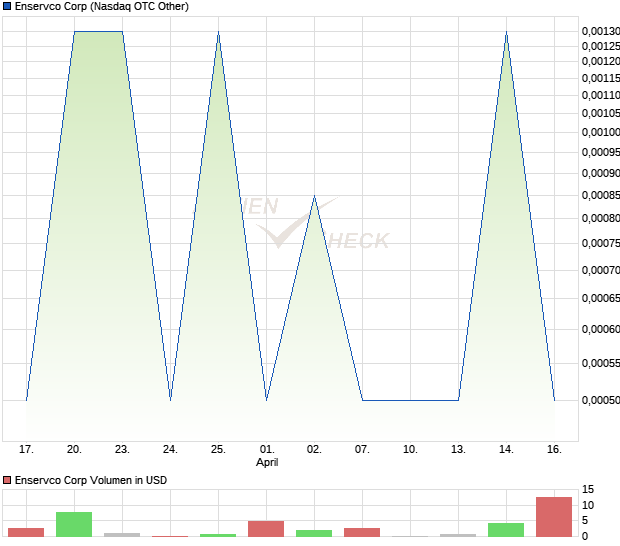Click the red volume bar for April 01

266,529
